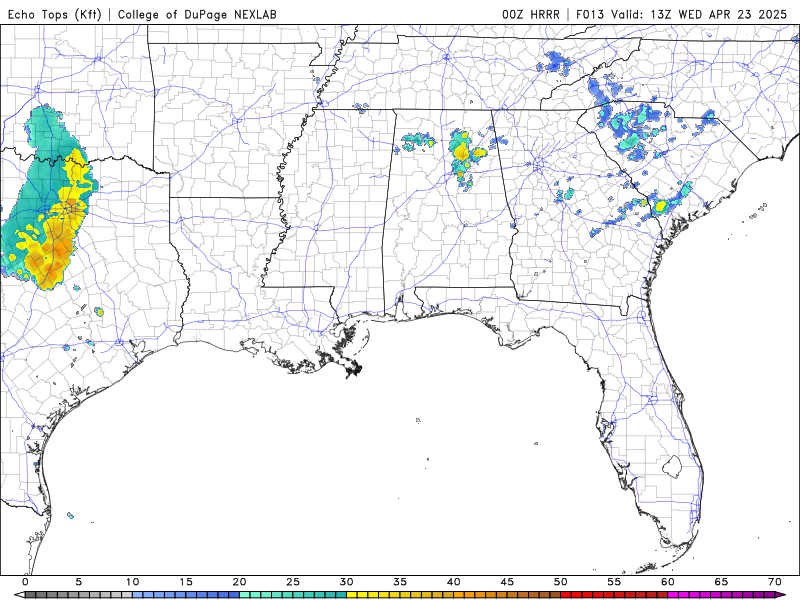Click the 40 label on the color scale

coord(454,582)
